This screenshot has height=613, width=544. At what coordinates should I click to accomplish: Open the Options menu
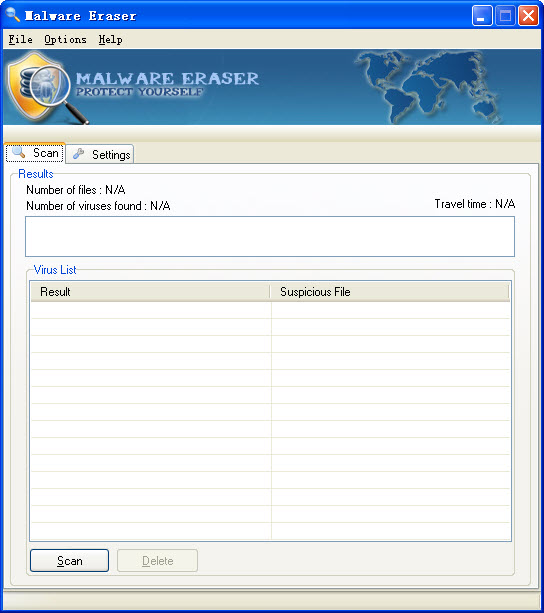[x=65, y=39]
